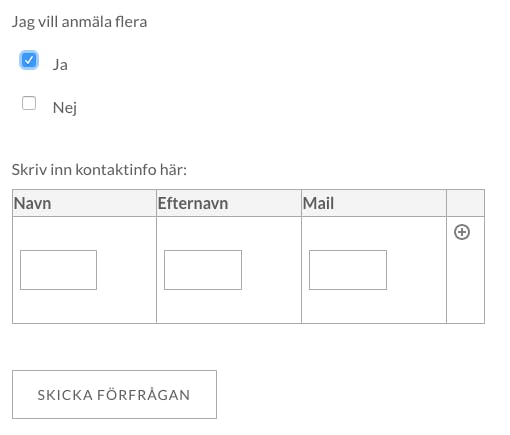This screenshot has height=435, width=510.
Task: Click the blank Navn cell area below its input
Action: point(84,307)
